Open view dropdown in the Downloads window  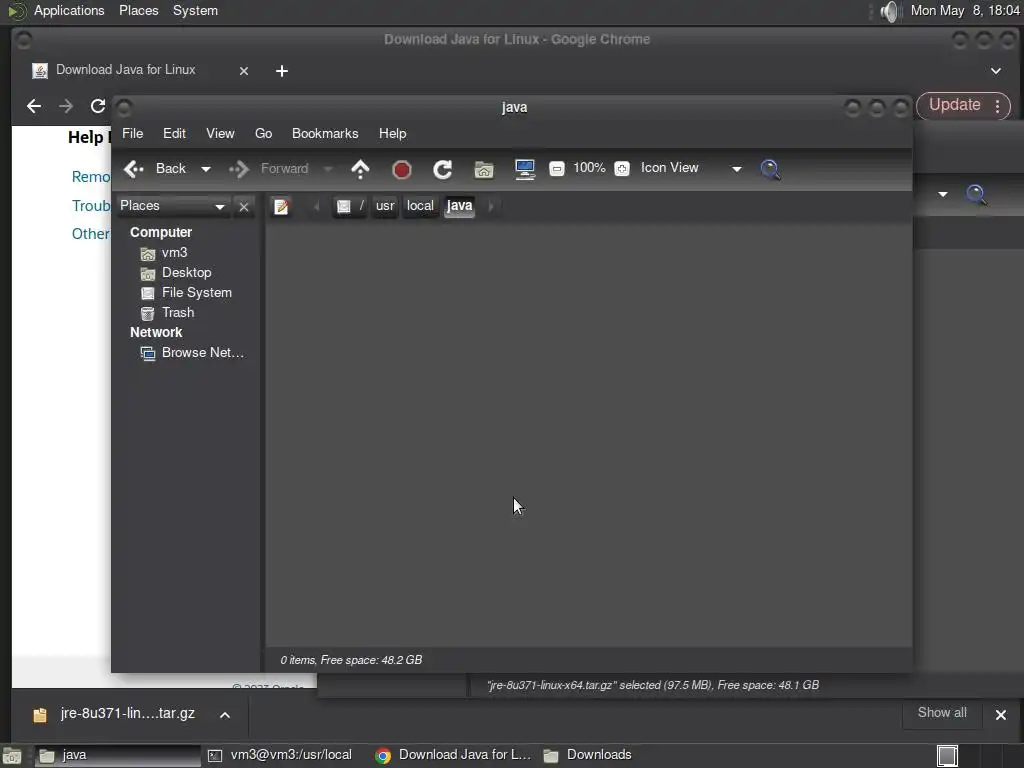point(942,194)
